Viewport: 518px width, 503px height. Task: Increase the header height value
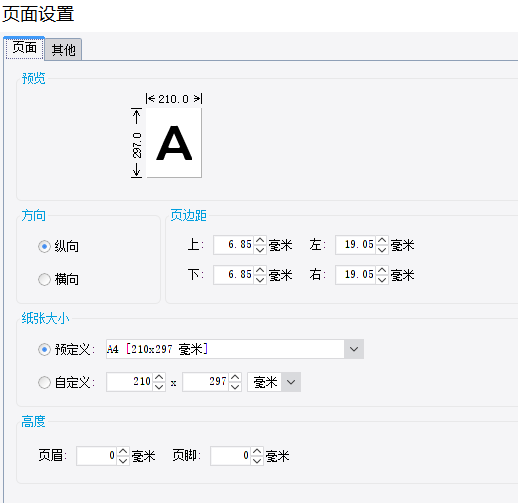[123, 451]
